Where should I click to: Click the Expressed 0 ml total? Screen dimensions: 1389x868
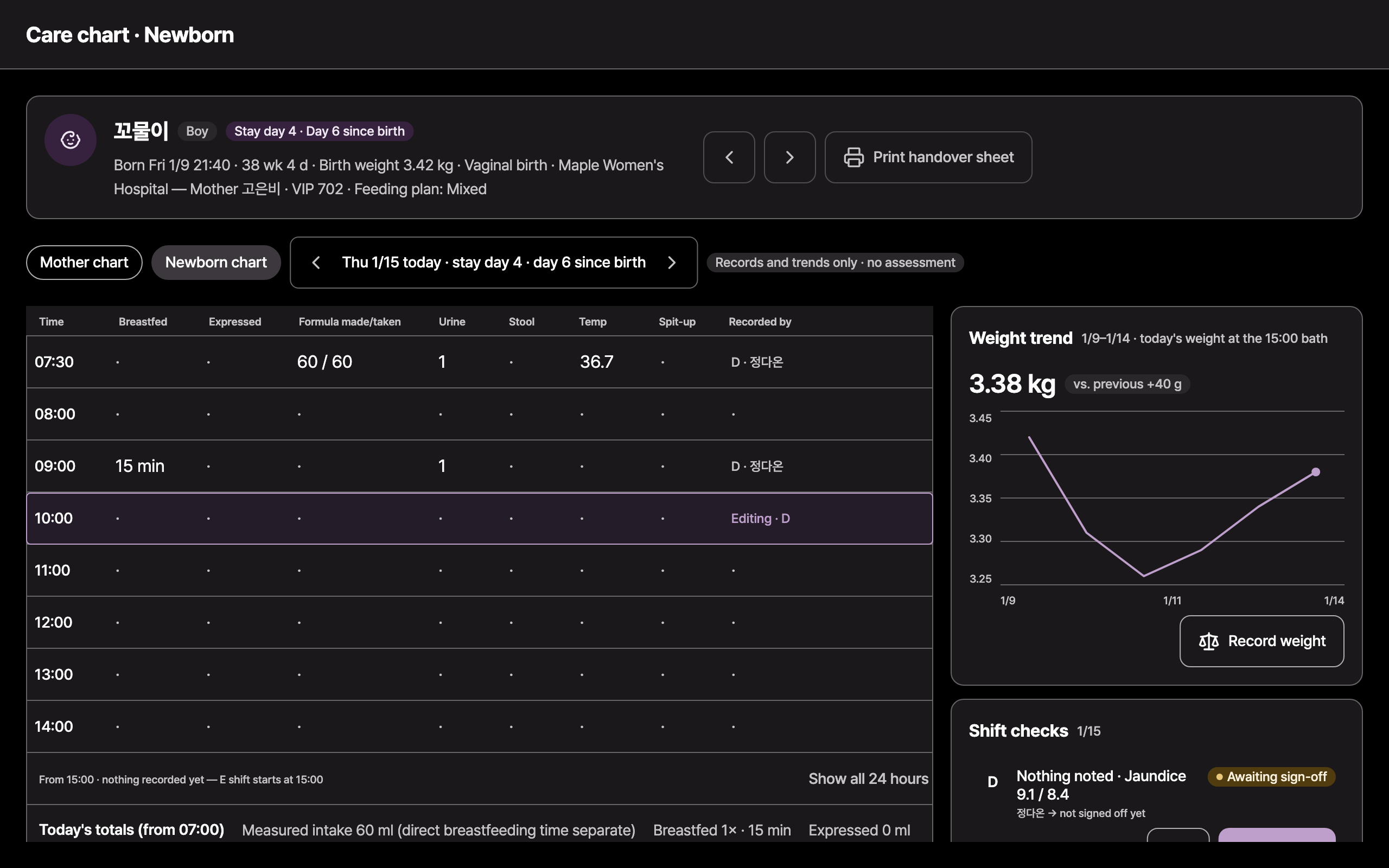tap(859, 830)
